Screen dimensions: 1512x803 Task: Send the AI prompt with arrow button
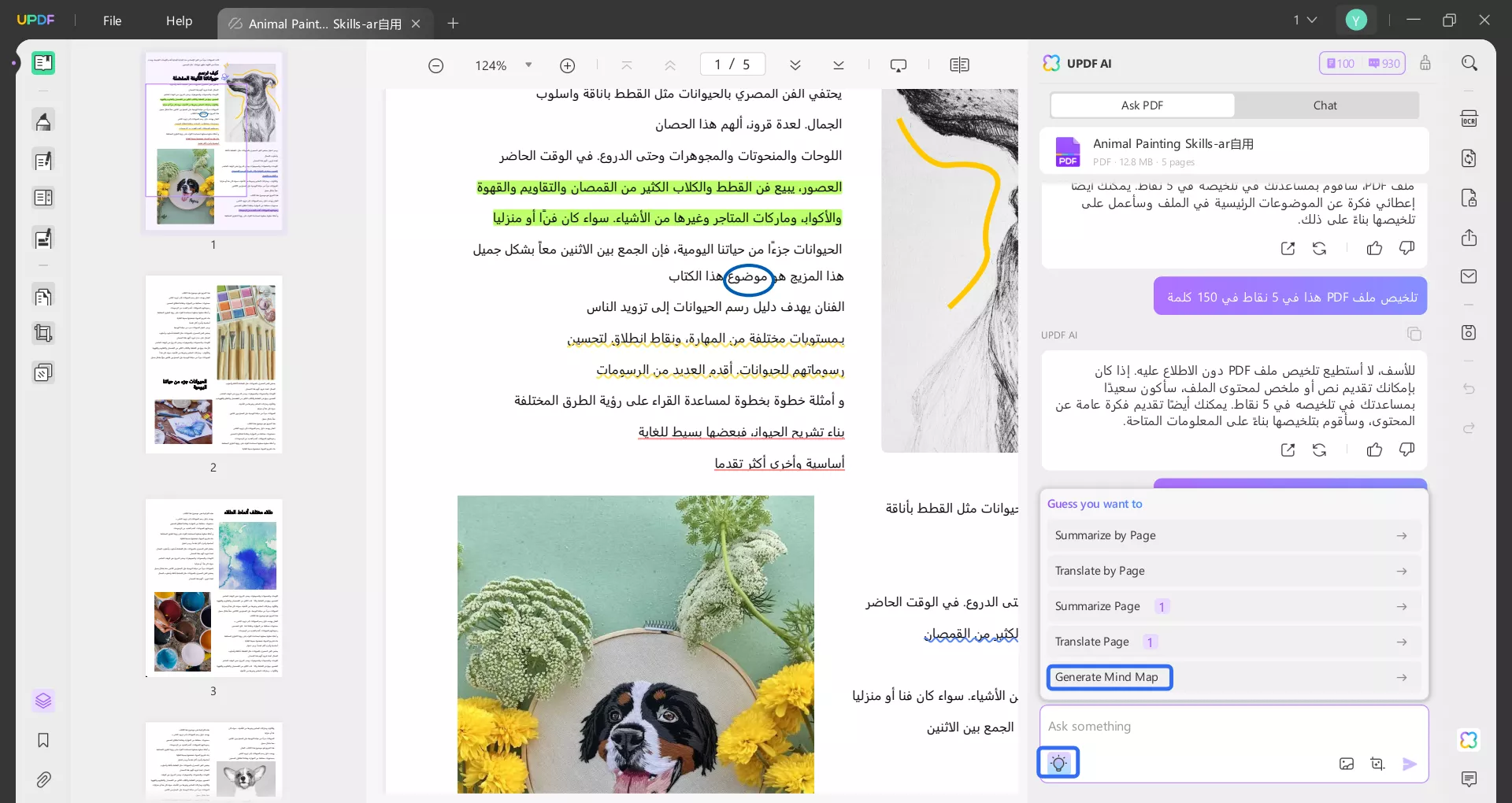tap(1410, 764)
